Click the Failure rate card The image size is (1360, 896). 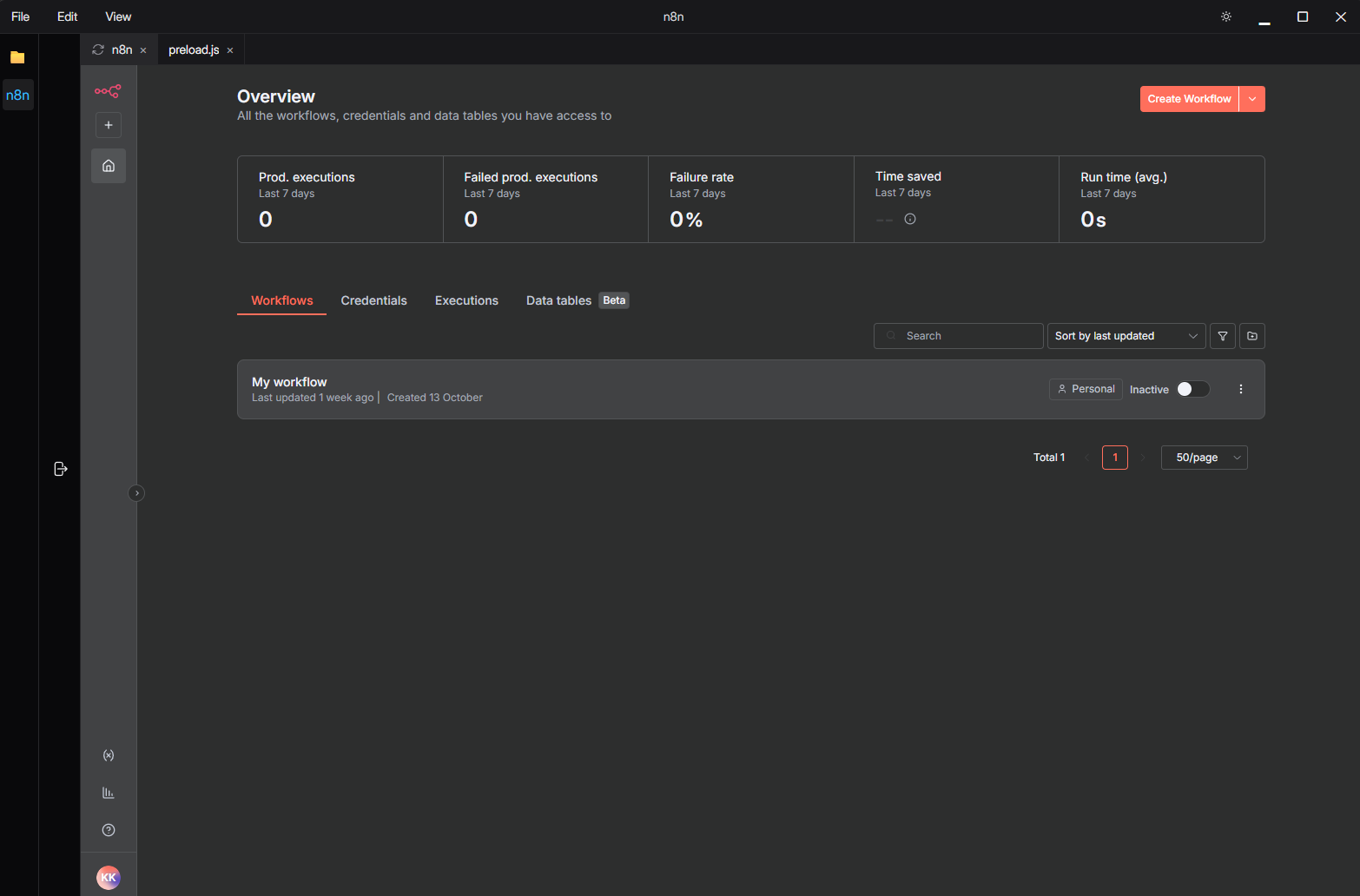751,199
